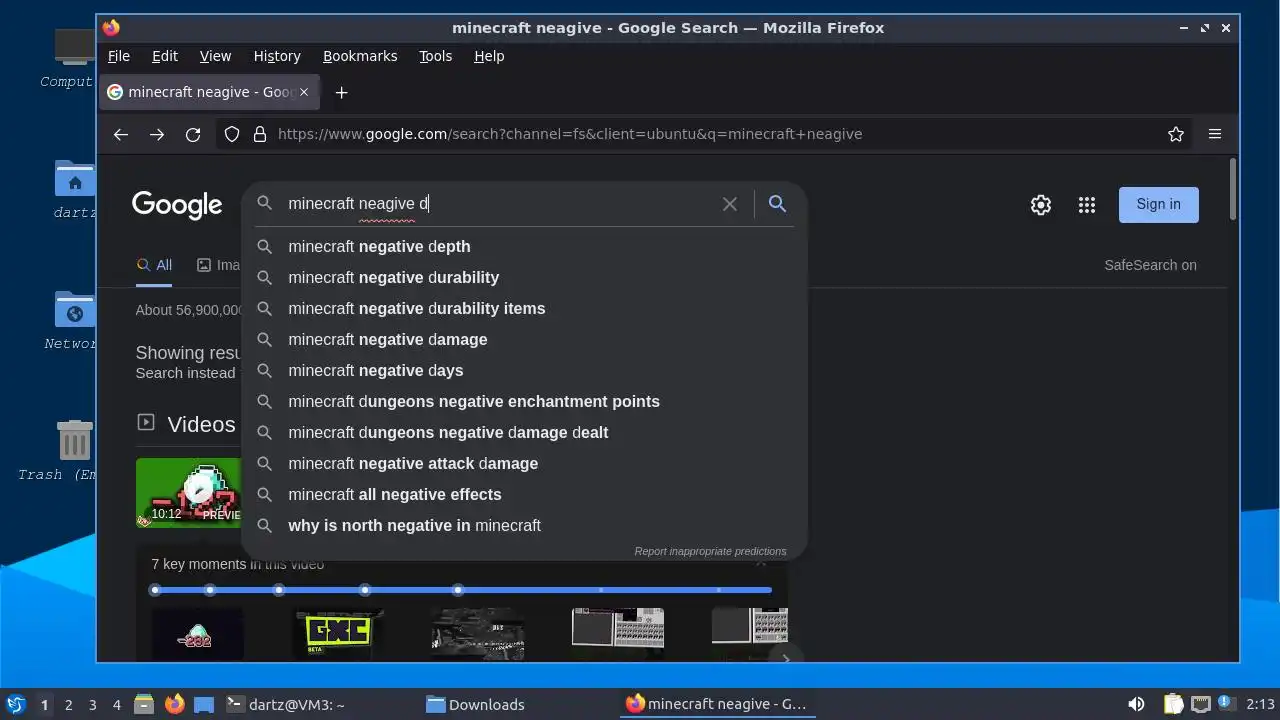Click Report inappropriate predictions link
The height and width of the screenshot is (720, 1280).
pos(710,551)
